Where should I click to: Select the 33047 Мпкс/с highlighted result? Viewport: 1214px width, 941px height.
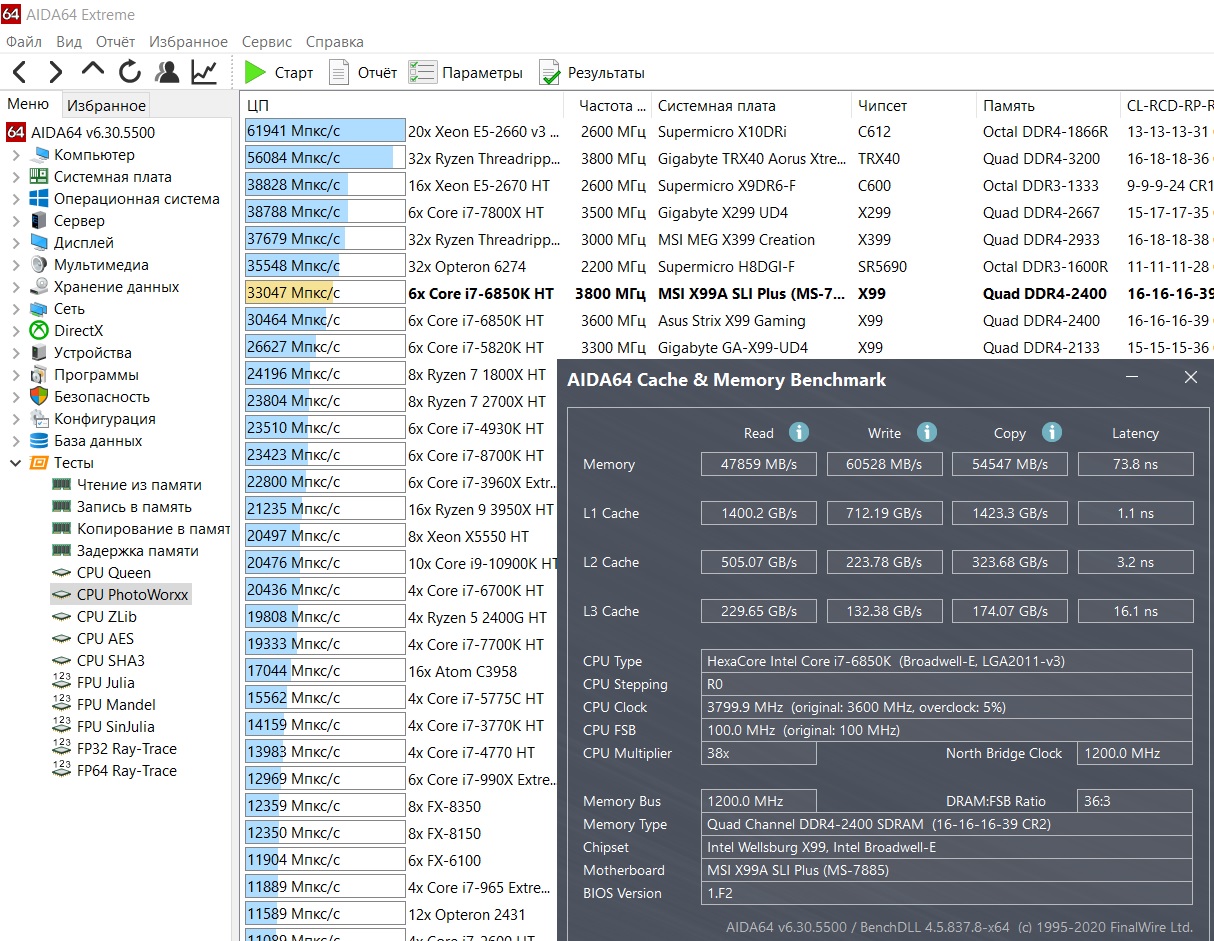coord(325,293)
